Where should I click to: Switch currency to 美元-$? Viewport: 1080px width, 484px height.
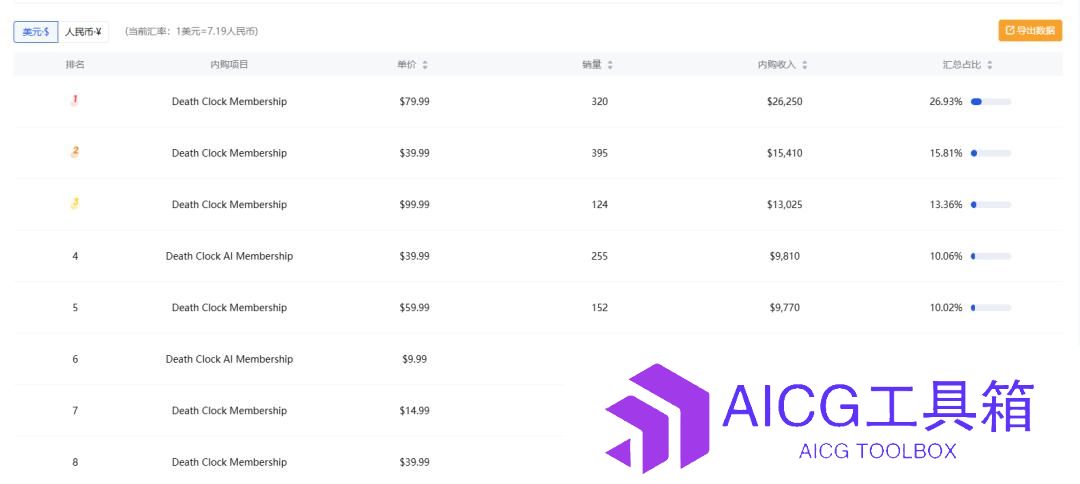tap(36, 32)
